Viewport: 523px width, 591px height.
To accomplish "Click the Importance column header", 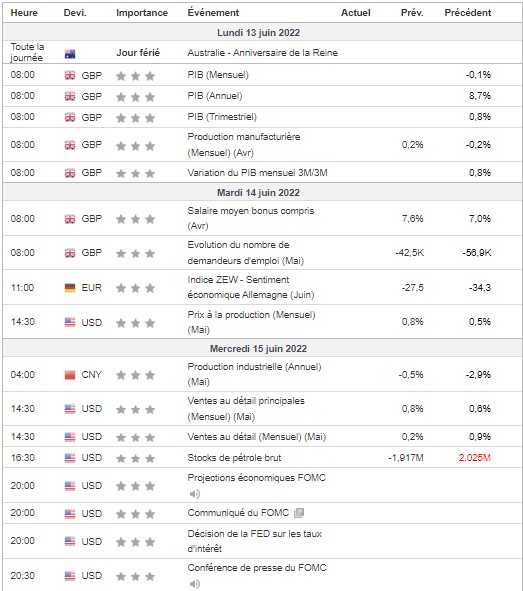I will click(x=142, y=13).
